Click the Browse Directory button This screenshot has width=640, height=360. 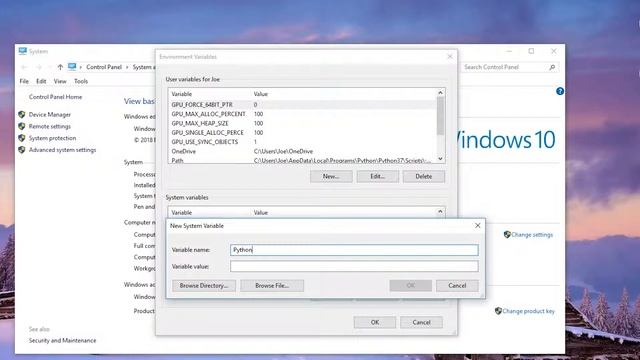pyautogui.click(x=204, y=285)
